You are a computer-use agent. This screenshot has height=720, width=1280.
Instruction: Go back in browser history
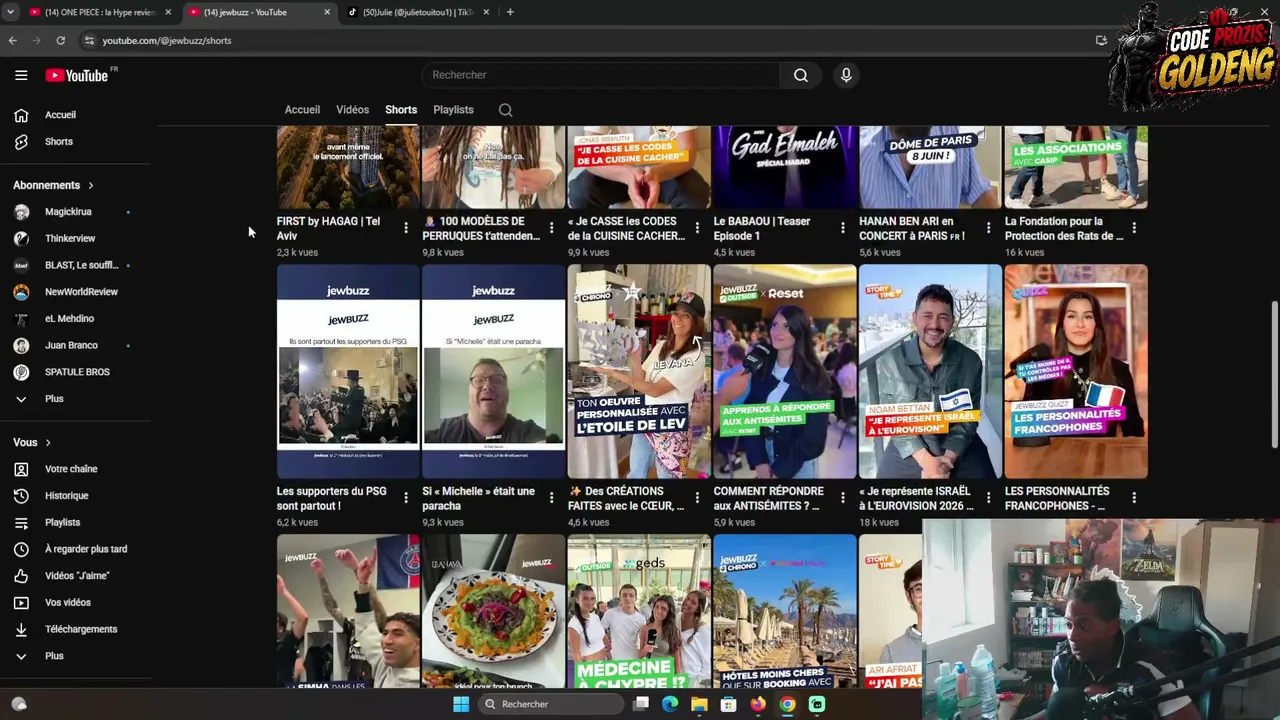click(12, 41)
